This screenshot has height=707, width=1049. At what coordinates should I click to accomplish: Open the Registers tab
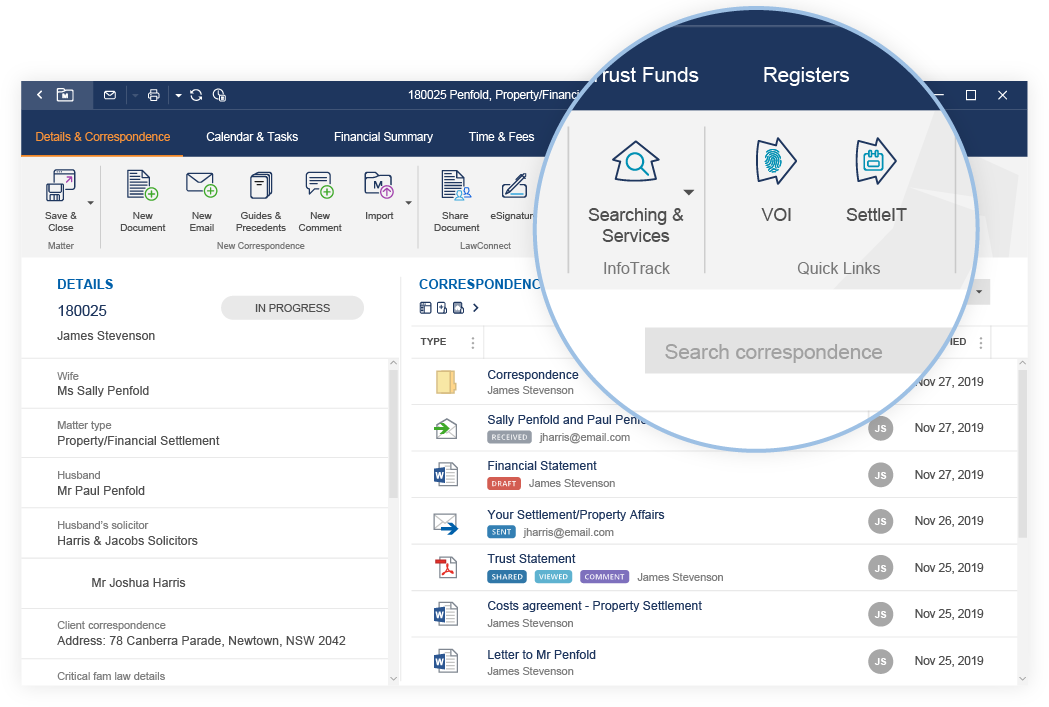point(805,75)
